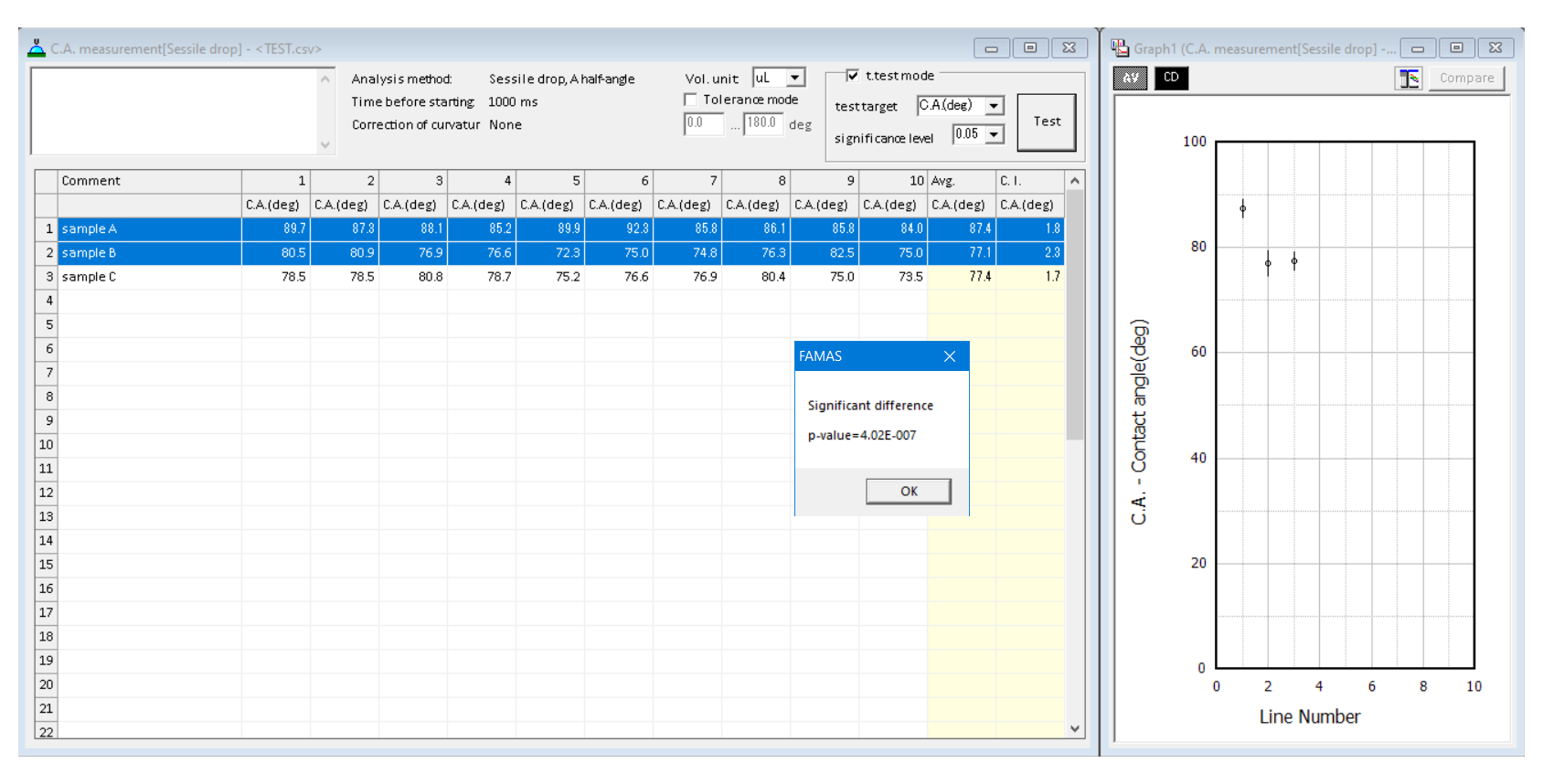Click the Avg. column header
Image resolution: width=1543 pixels, height=784 pixels.
pyautogui.click(x=962, y=181)
